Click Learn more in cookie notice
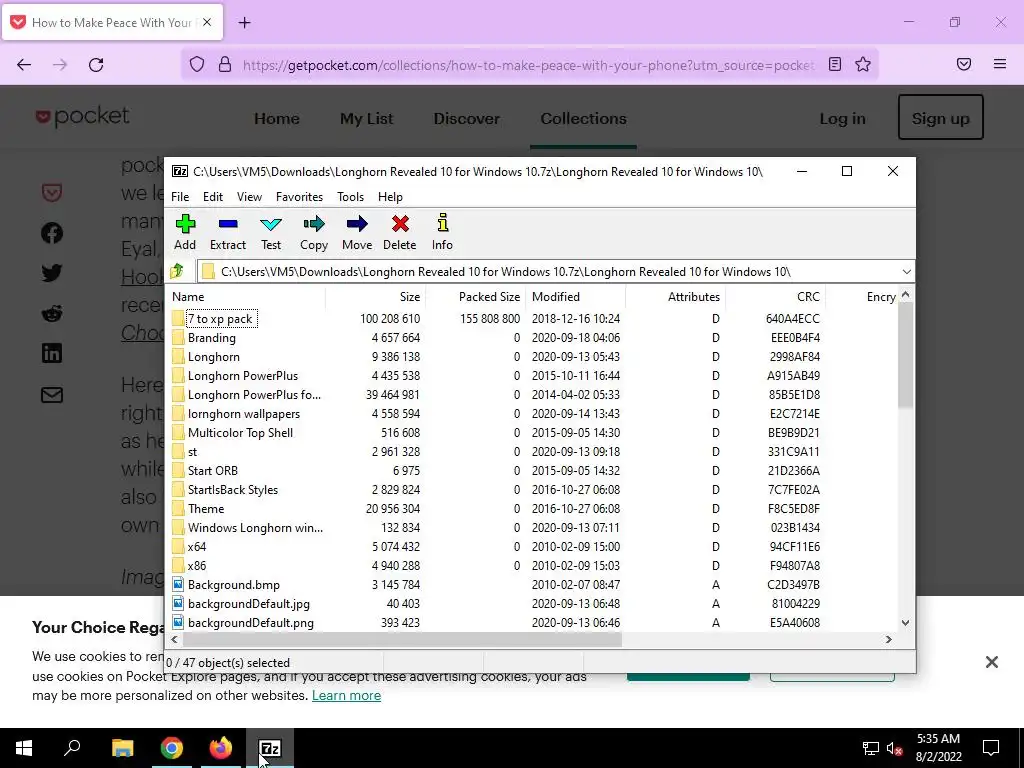 click(x=346, y=696)
